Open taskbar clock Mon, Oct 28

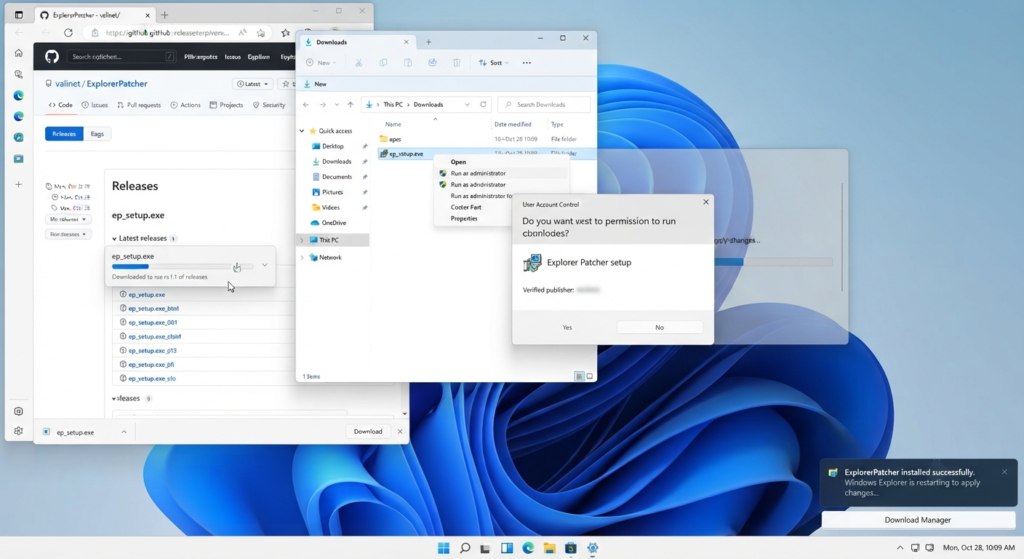pyautogui.click(x=978, y=548)
